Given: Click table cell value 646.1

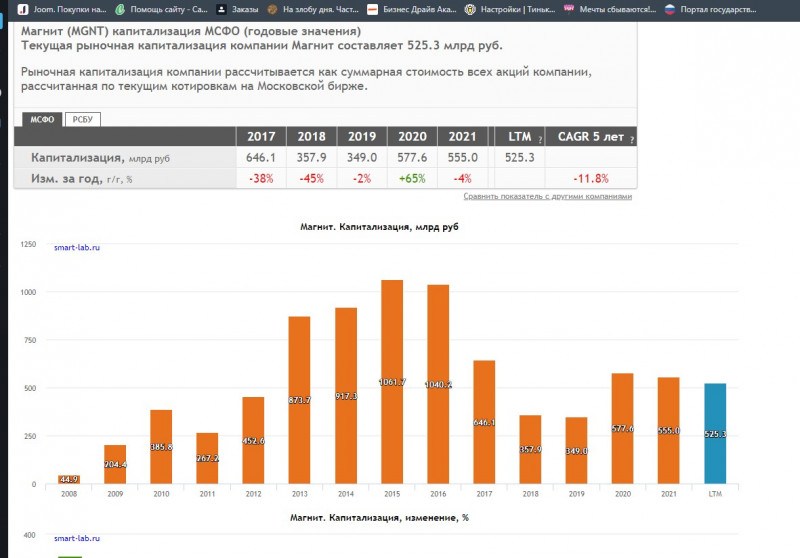Looking at the screenshot, I should [x=261, y=158].
